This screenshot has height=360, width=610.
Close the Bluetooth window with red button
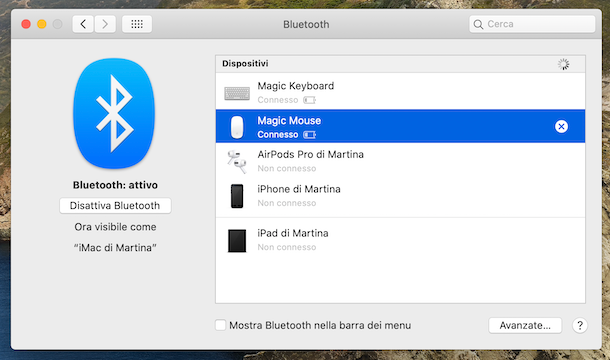26,24
